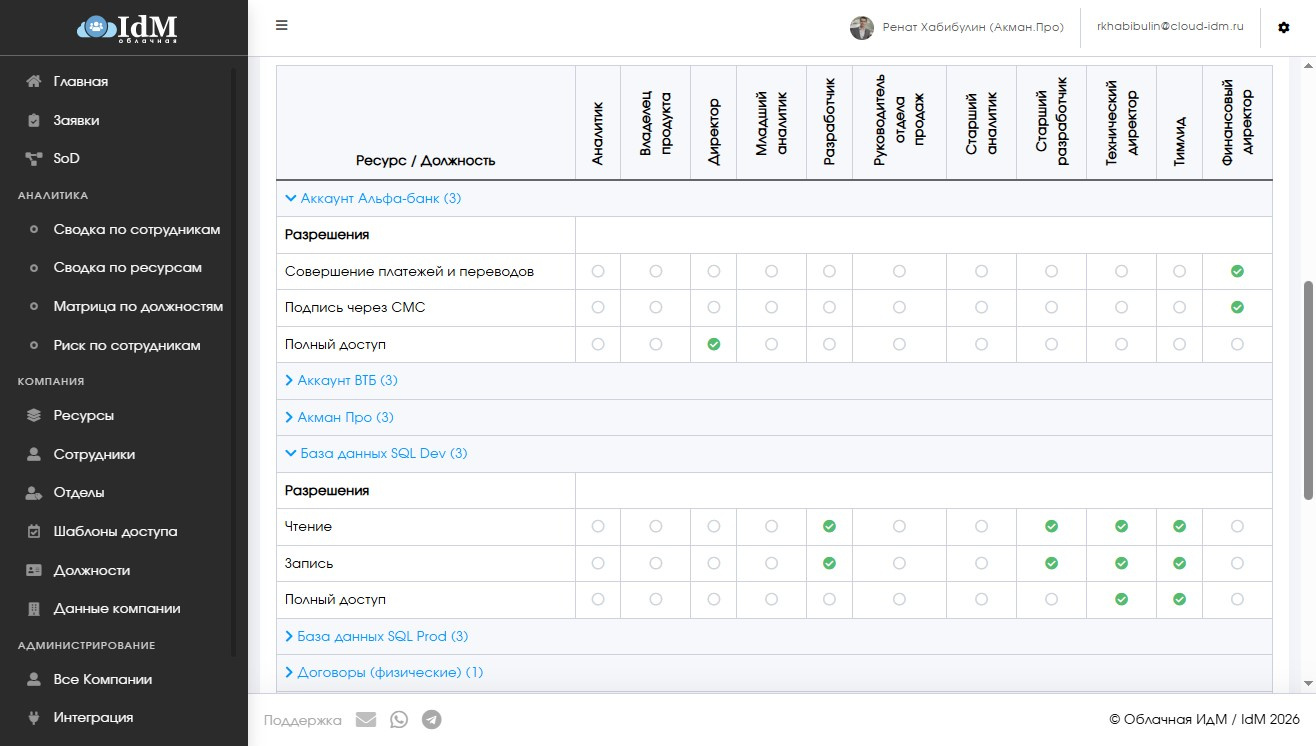Image resolution: width=1316 pixels, height=746 pixels.
Task: Click the hamburger menu icon
Action: pos(282,26)
